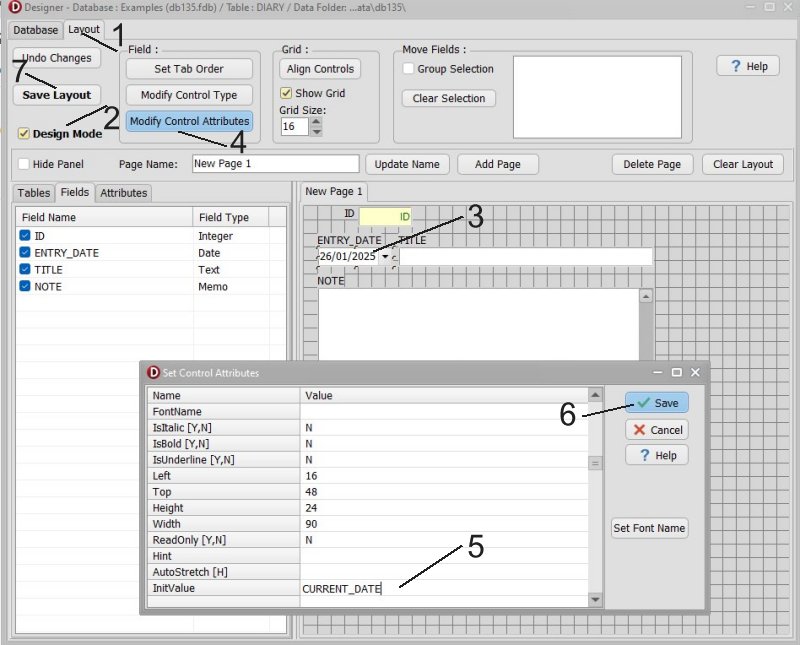
Task: Click Undo Changes button
Action: pyautogui.click(x=57, y=58)
